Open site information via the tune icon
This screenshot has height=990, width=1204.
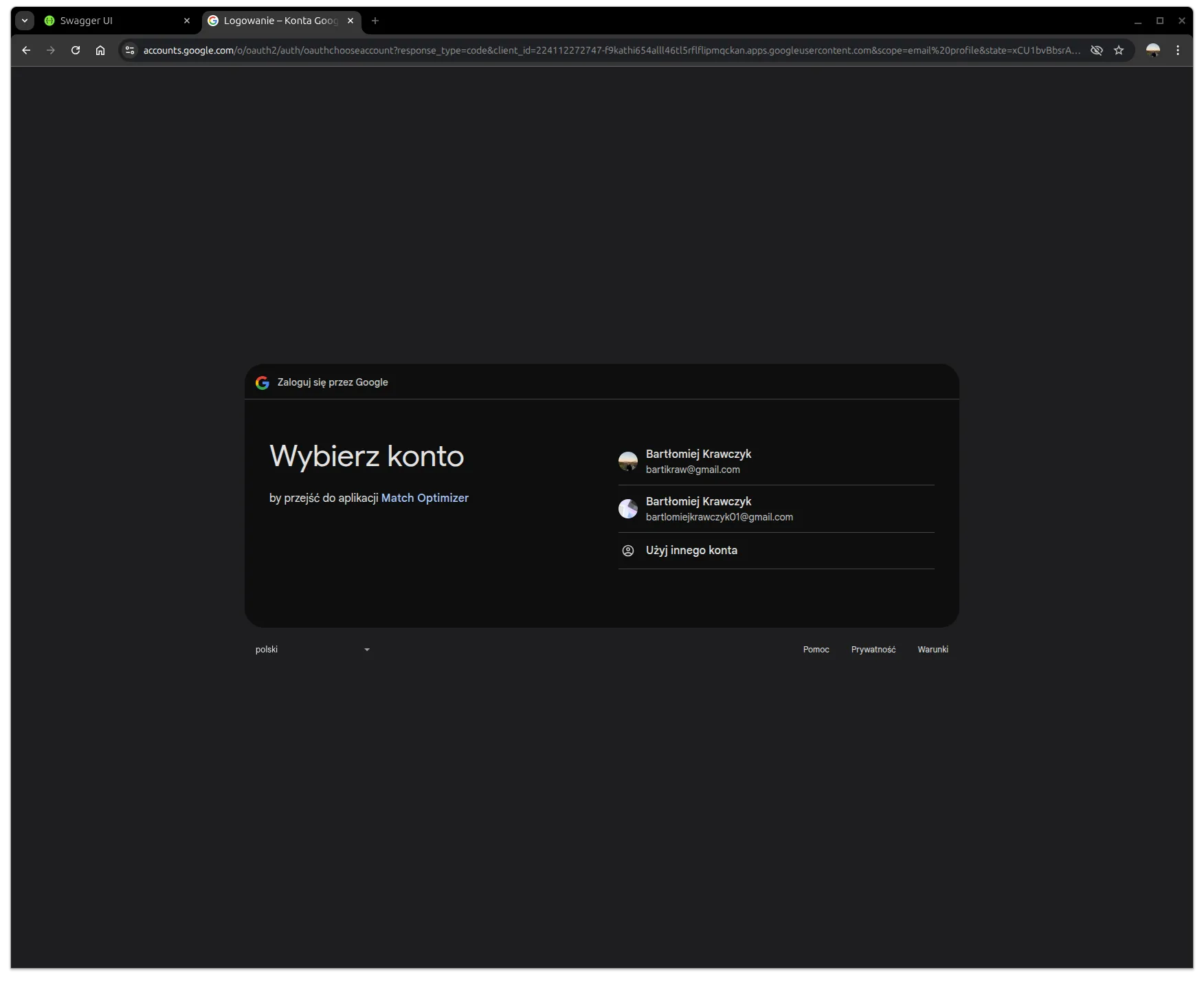pos(129,49)
